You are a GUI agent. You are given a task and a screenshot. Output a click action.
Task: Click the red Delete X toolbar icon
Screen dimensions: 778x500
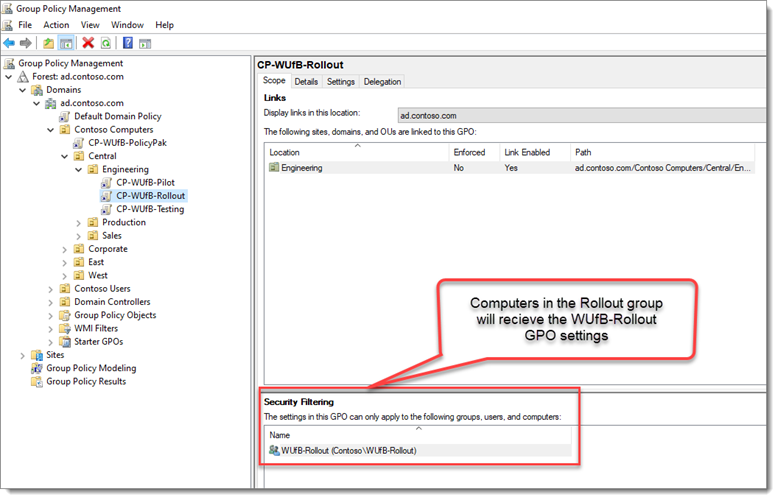[x=88, y=43]
